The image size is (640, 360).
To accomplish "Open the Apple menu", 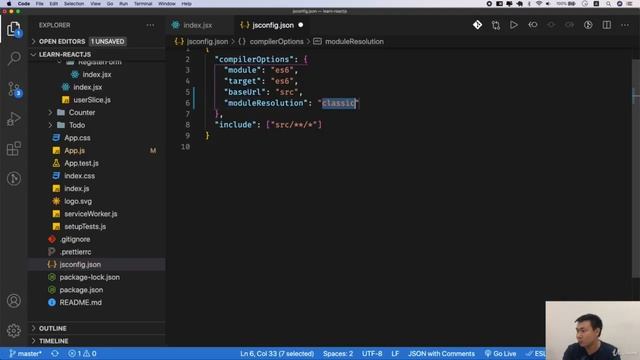I will (x=9, y=4).
